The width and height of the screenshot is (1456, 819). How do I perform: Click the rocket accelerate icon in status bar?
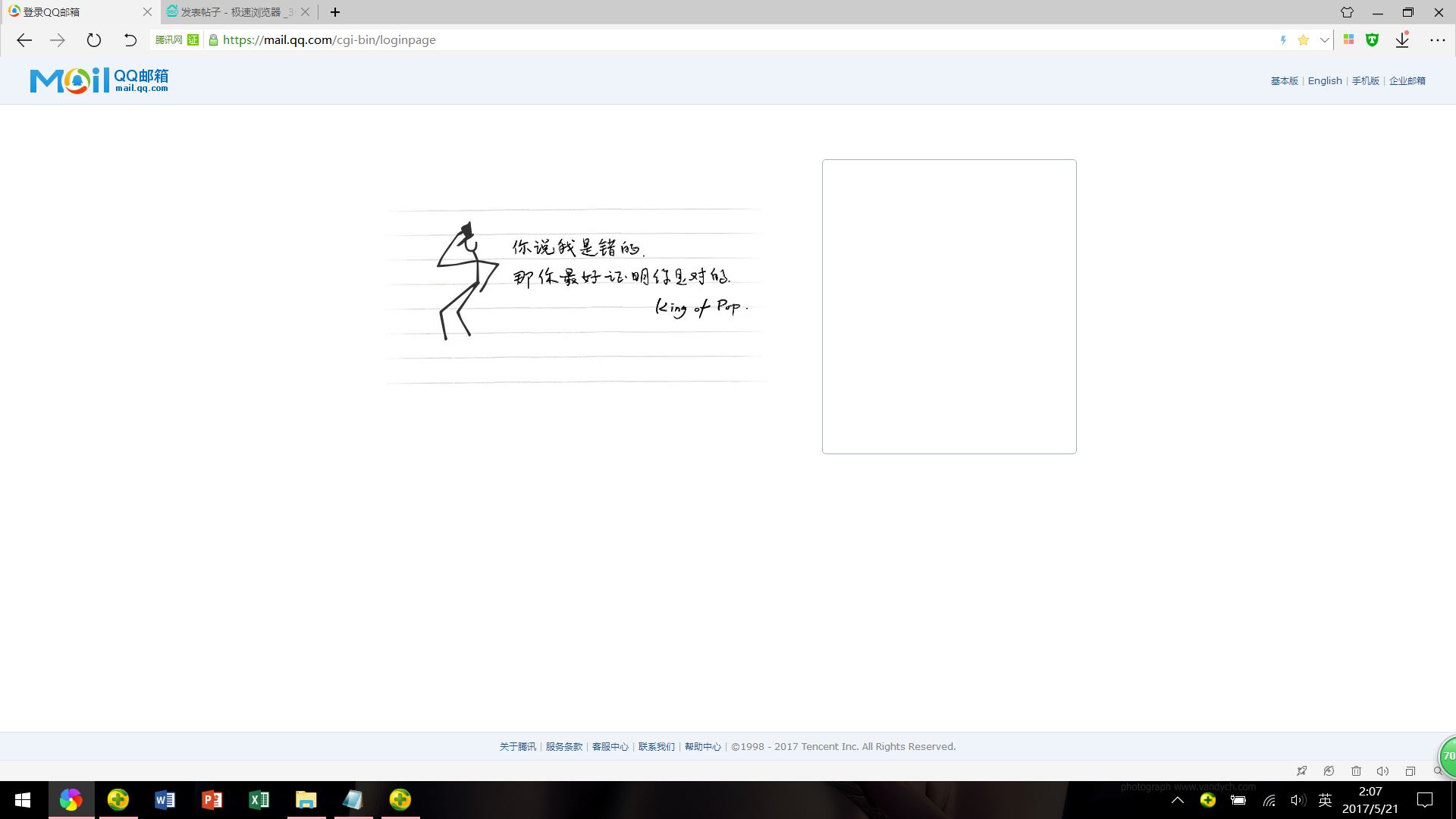click(x=1302, y=771)
